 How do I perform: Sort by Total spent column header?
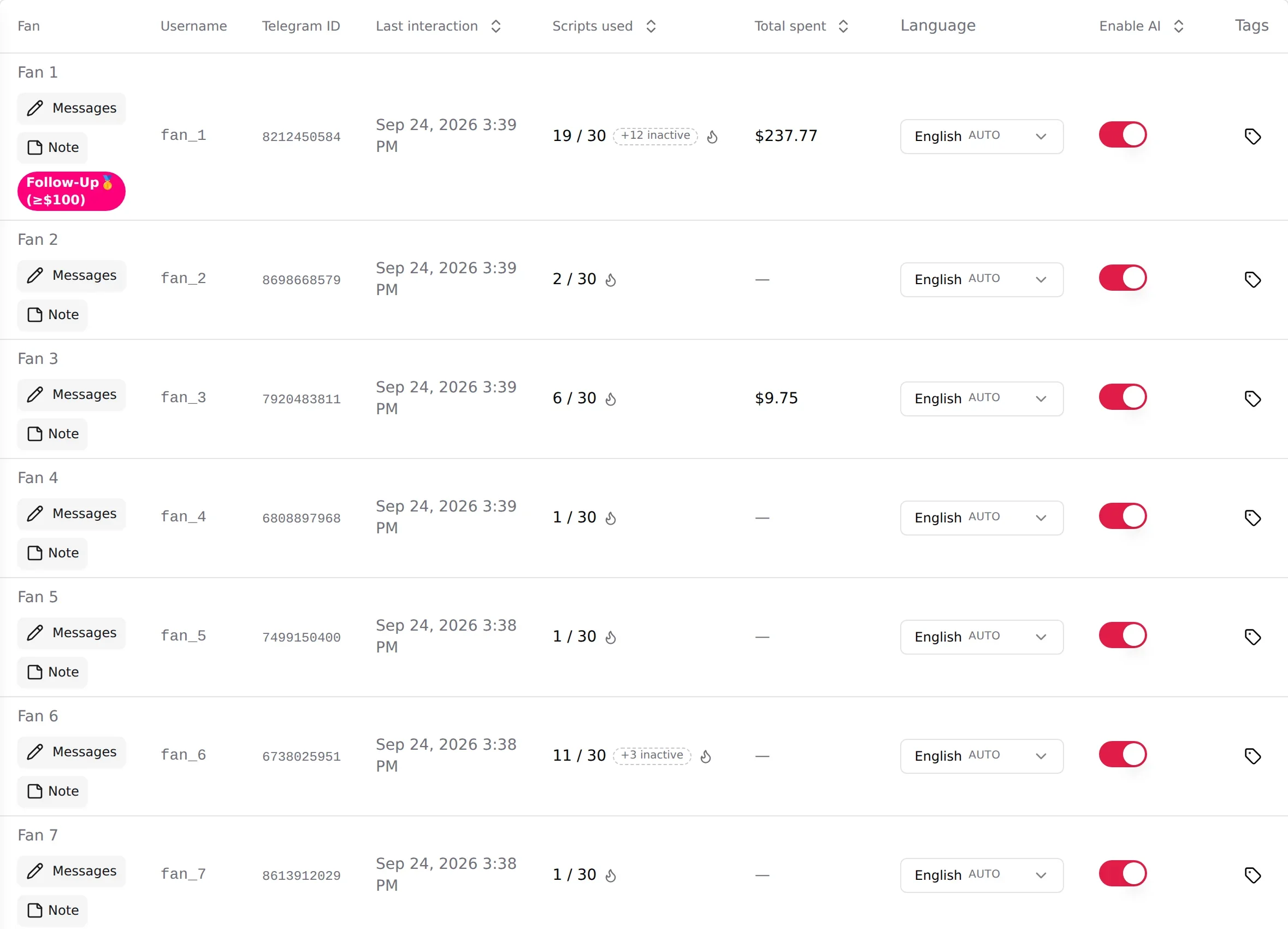tap(801, 26)
